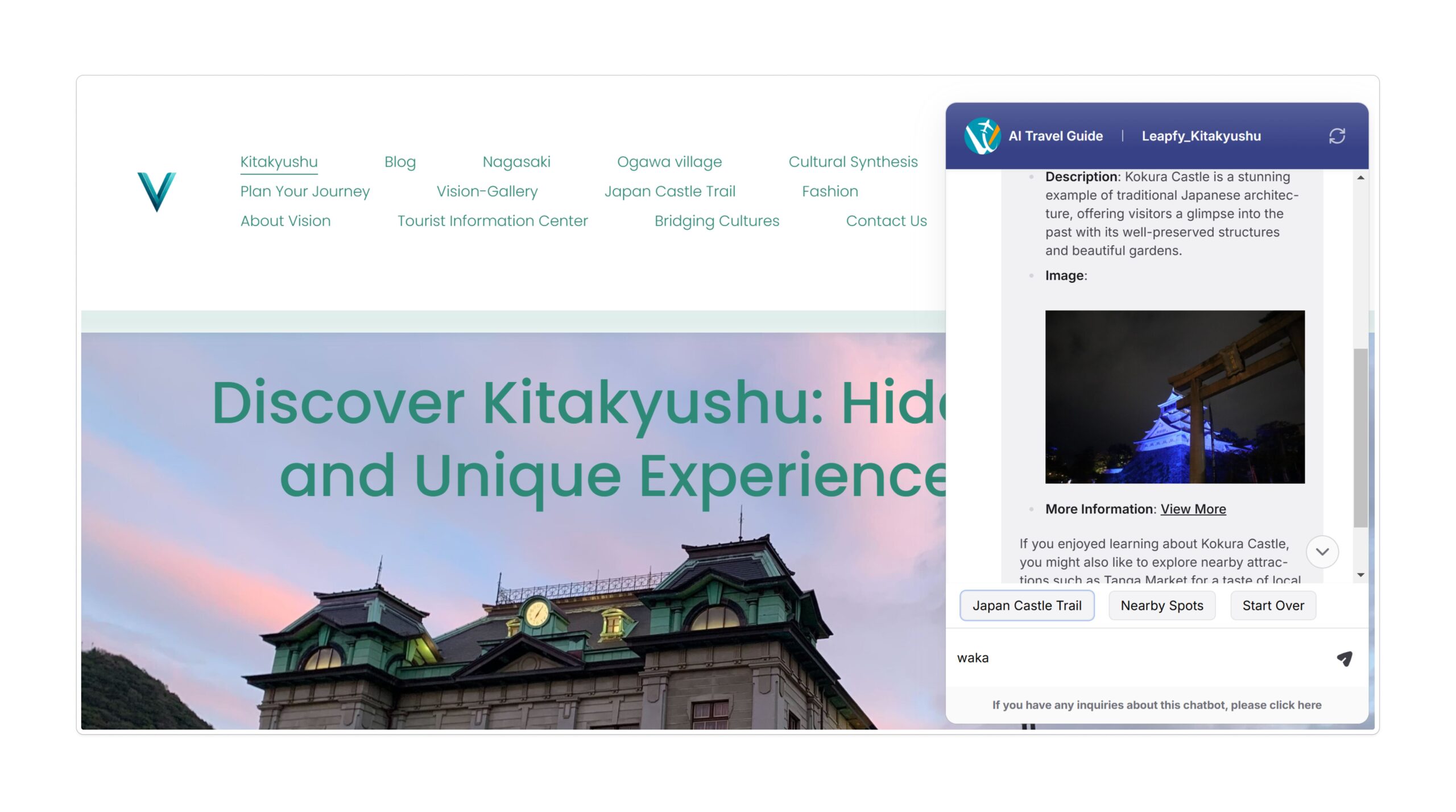Click the AI Travel Guide logo
The width and height of the screenshot is (1456, 812).
click(x=982, y=136)
